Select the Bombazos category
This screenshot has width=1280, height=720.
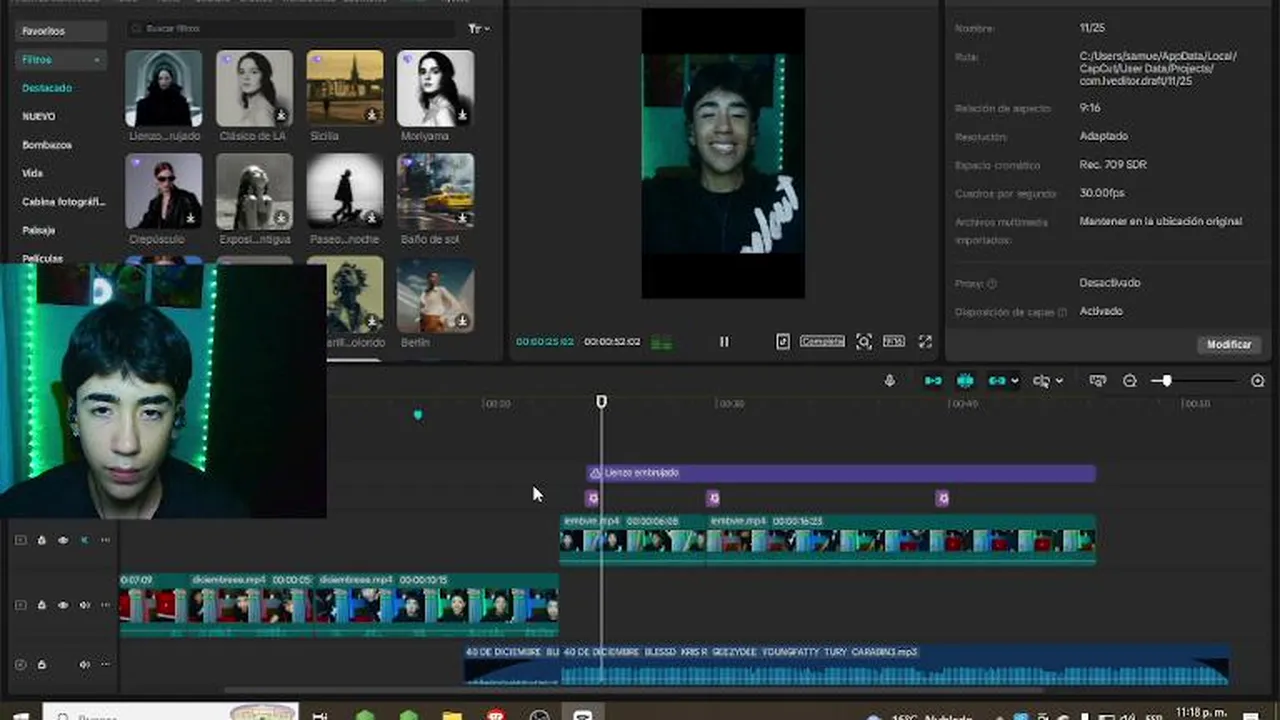tap(47, 145)
